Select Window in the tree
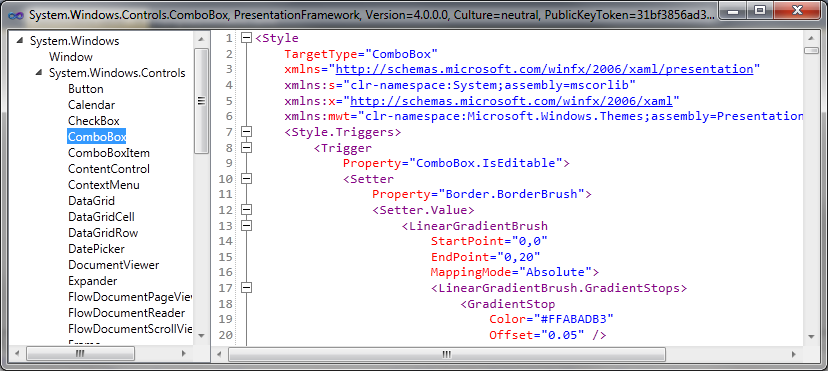 tap(71, 57)
